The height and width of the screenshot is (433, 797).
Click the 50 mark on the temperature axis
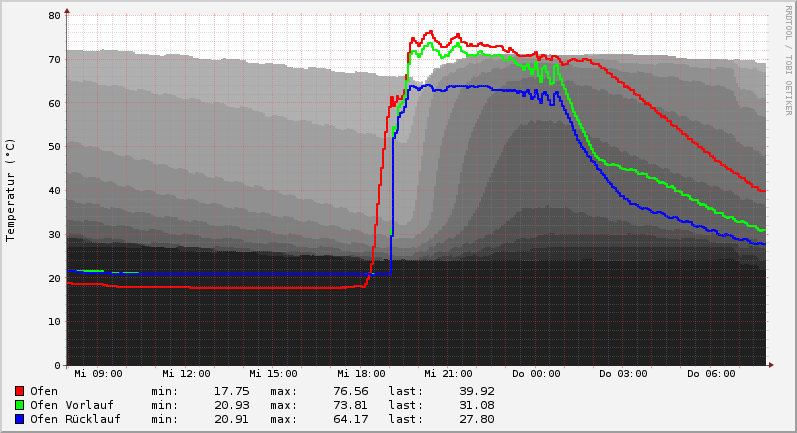pyautogui.click(x=57, y=147)
